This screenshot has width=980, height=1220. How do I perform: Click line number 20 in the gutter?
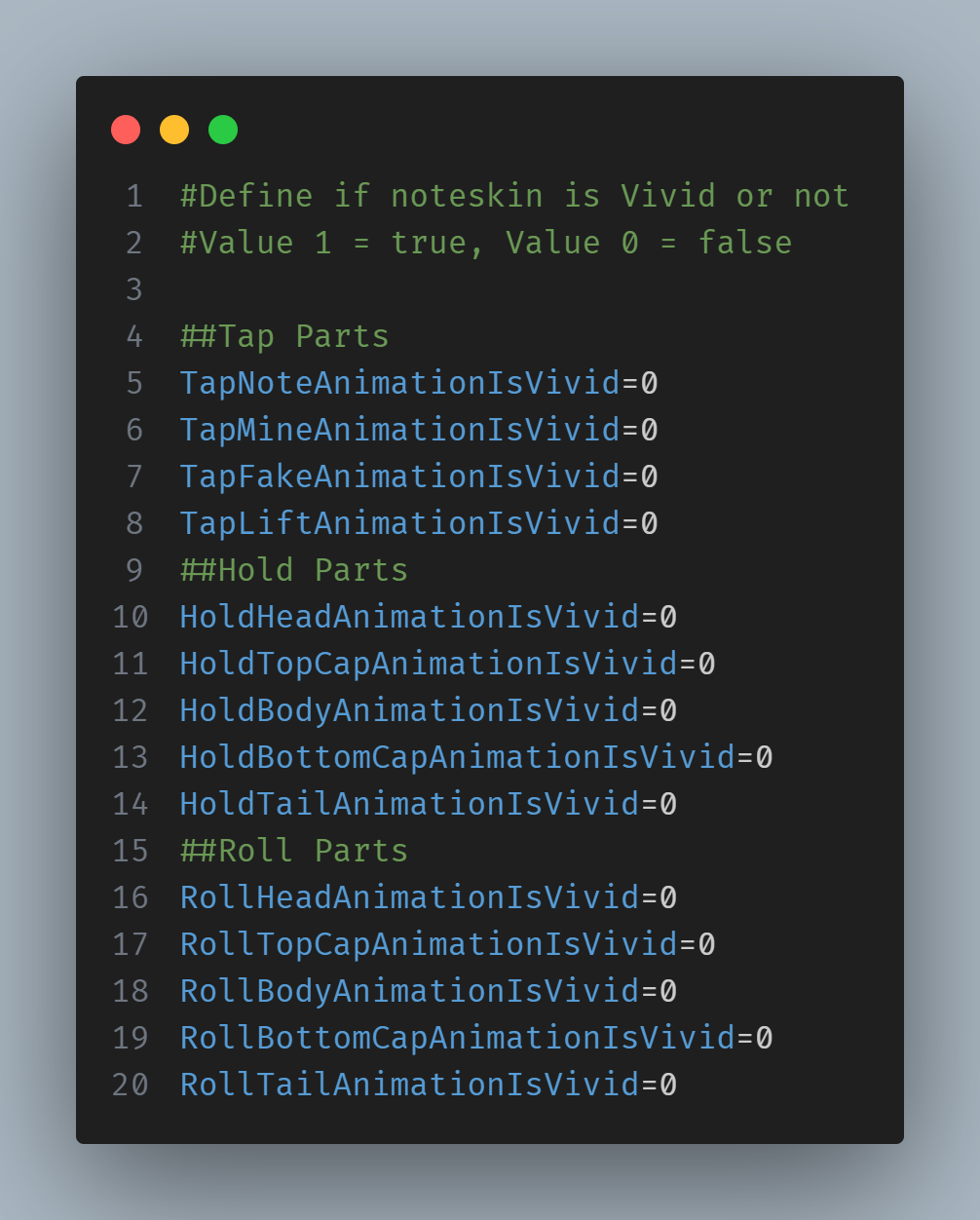click(131, 1085)
